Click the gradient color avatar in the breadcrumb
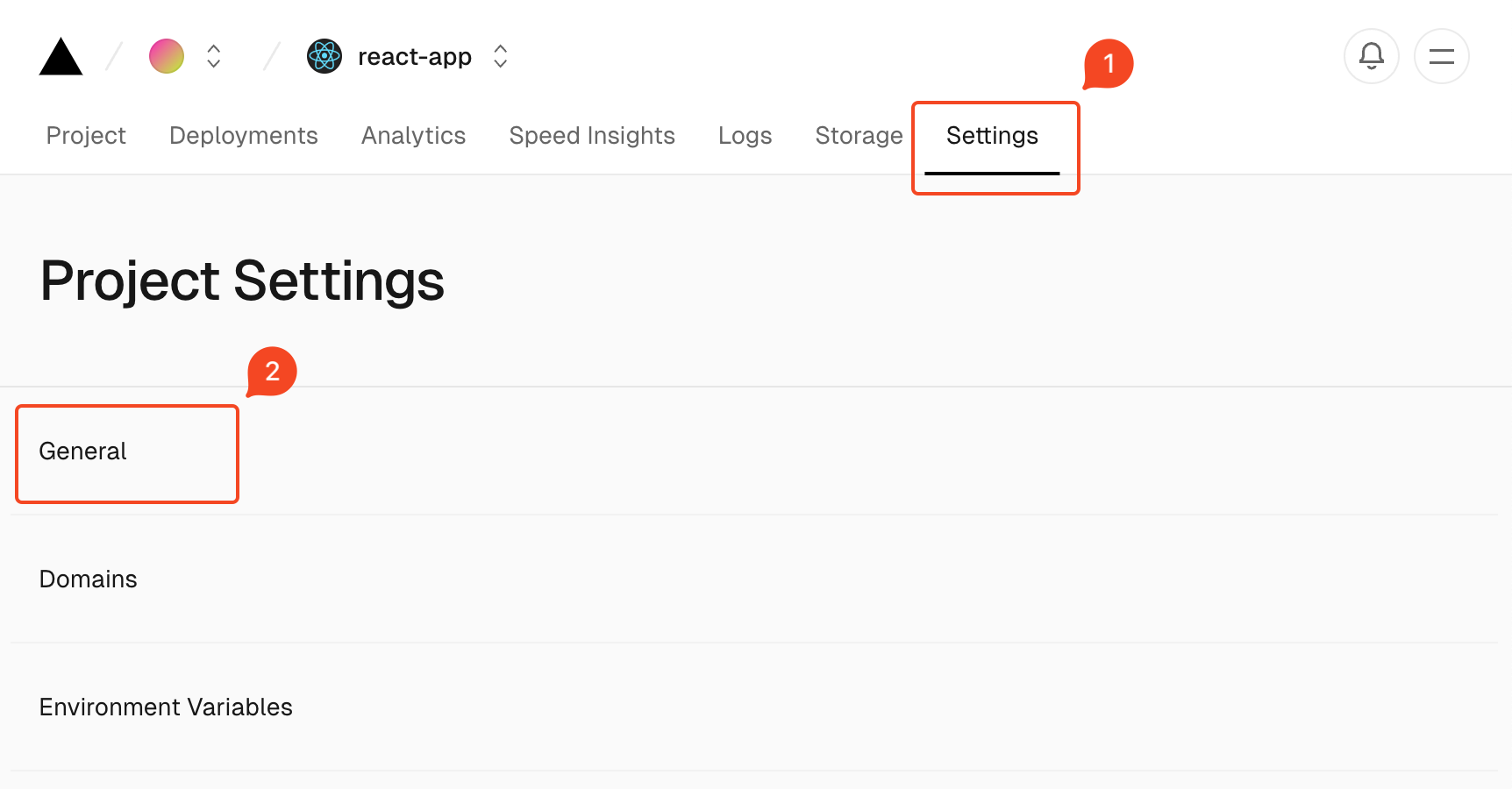 pos(166,55)
